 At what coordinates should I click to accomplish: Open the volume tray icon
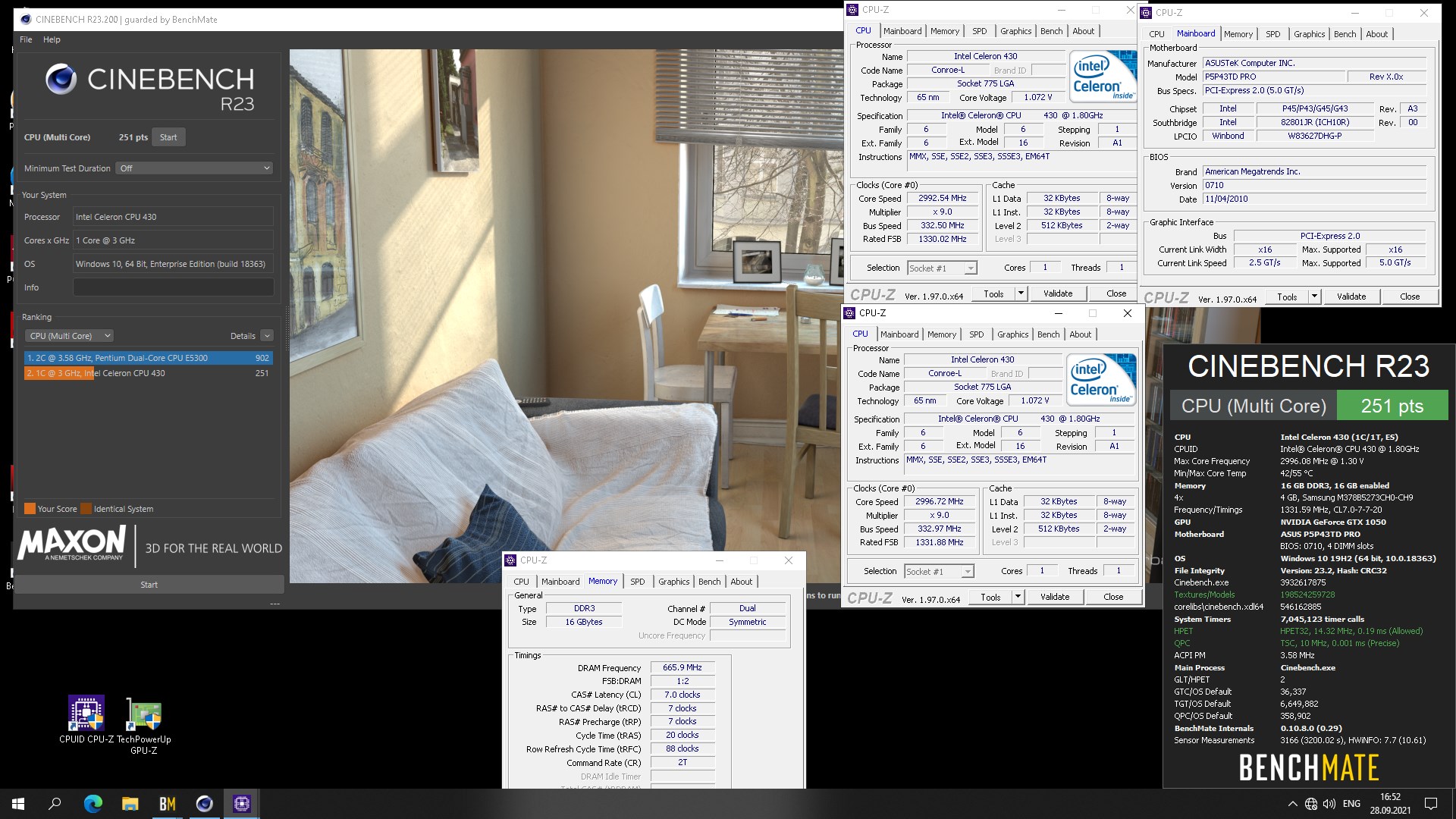[x=1329, y=804]
